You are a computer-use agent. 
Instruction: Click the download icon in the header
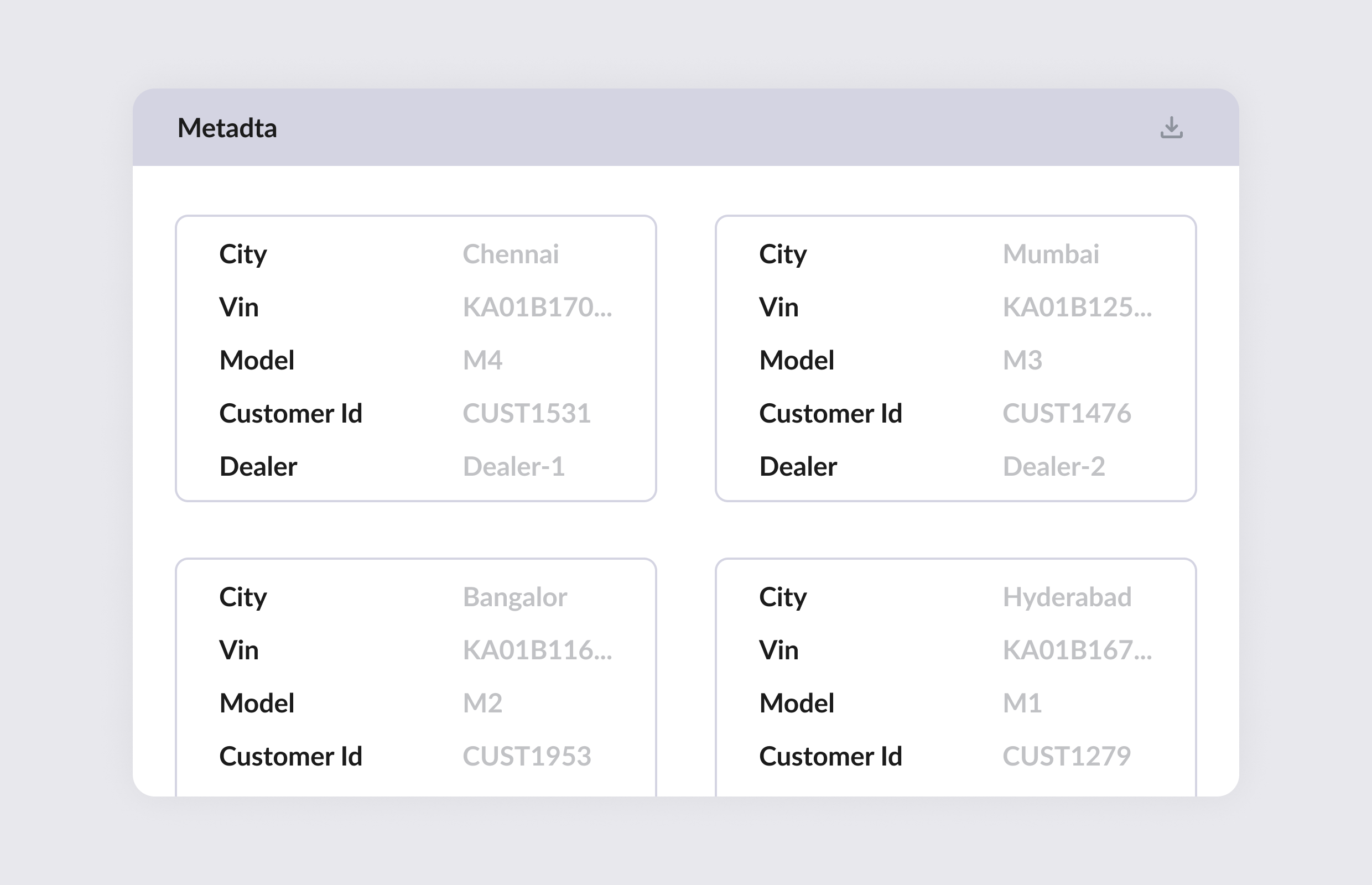coord(1171,129)
